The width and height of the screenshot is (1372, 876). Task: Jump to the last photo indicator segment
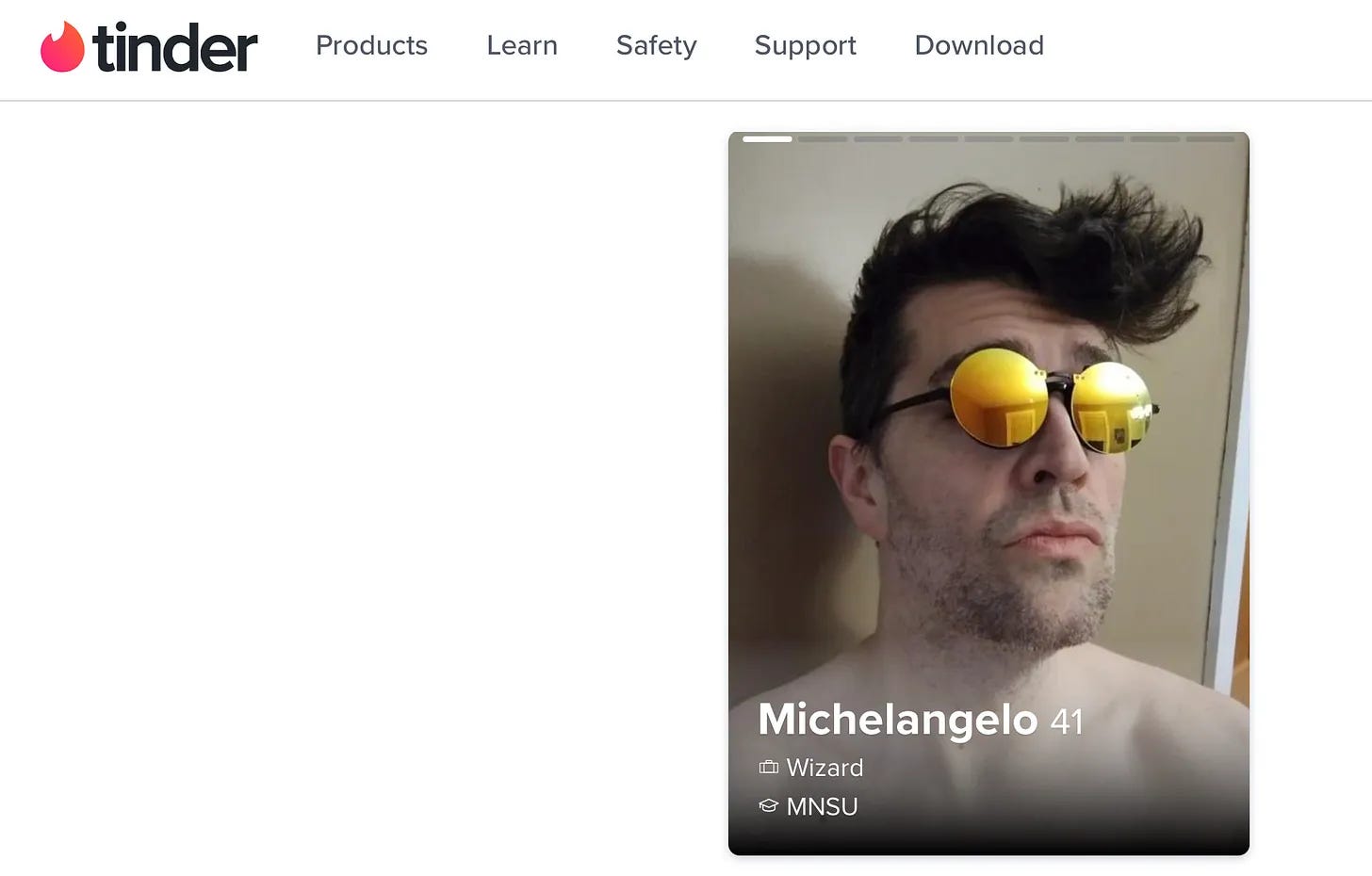[1210, 138]
